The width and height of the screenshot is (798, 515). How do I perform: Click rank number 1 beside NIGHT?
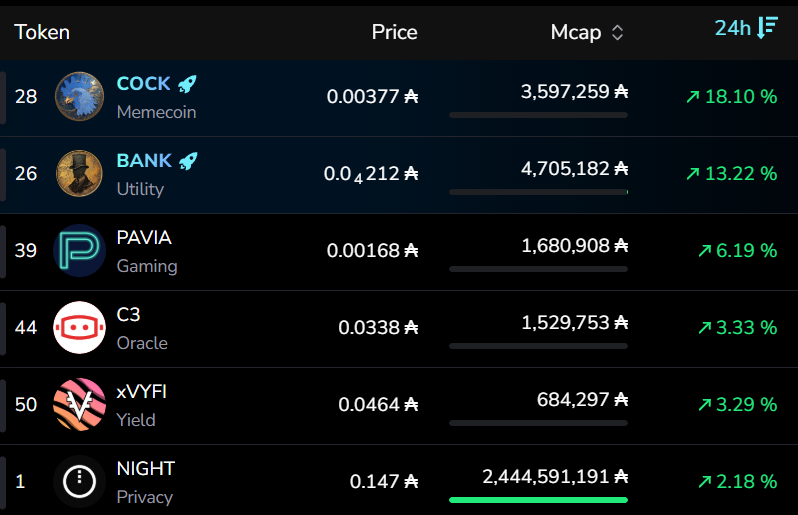point(20,481)
